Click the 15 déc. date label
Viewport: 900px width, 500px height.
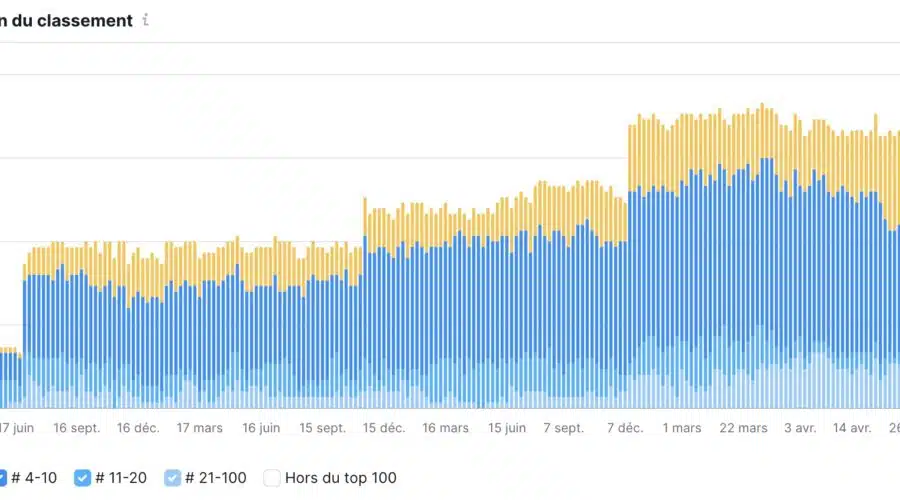(384, 428)
